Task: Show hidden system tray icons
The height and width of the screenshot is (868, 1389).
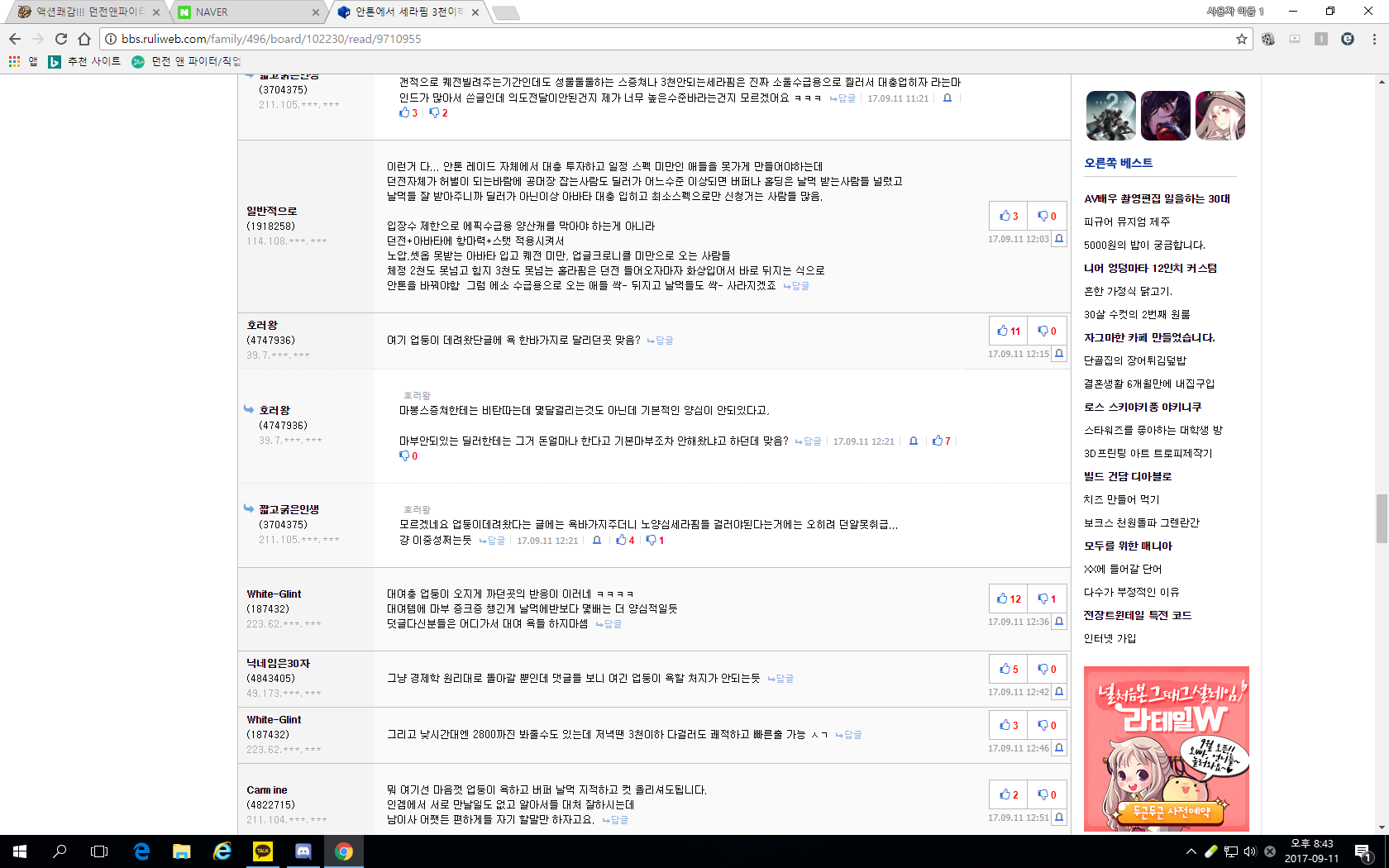Action: tap(1191, 851)
